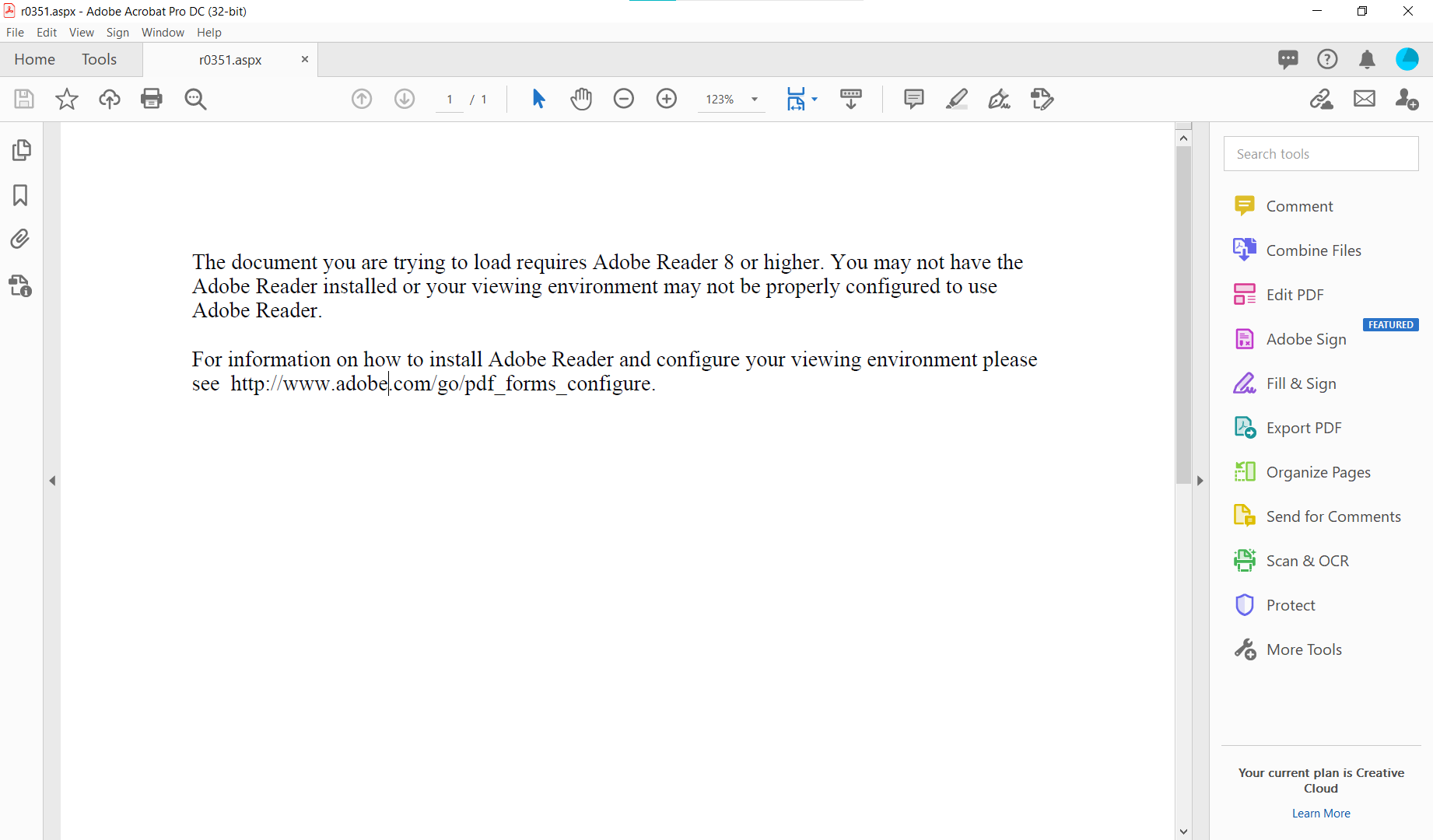Screen dimensions: 1433x840
Task: Close the r0351.aspx tab
Action: 305,59
